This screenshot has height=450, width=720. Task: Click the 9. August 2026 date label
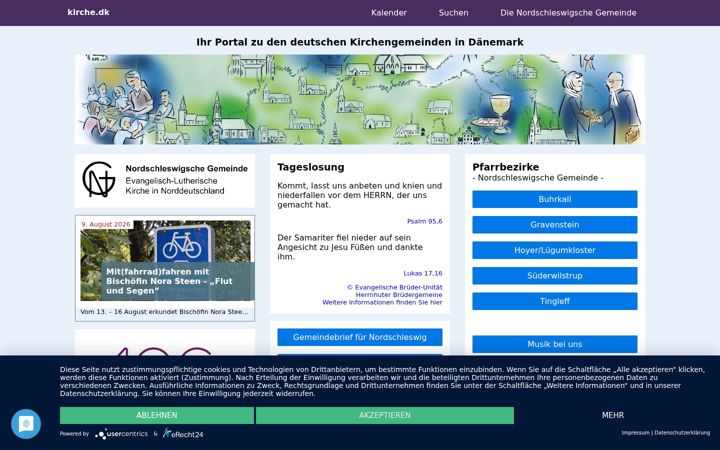point(106,225)
